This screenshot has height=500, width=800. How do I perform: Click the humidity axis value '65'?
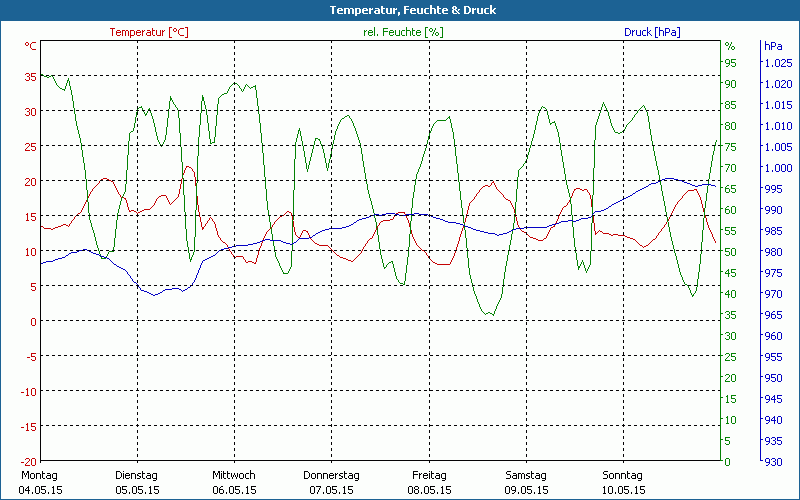point(731,189)
